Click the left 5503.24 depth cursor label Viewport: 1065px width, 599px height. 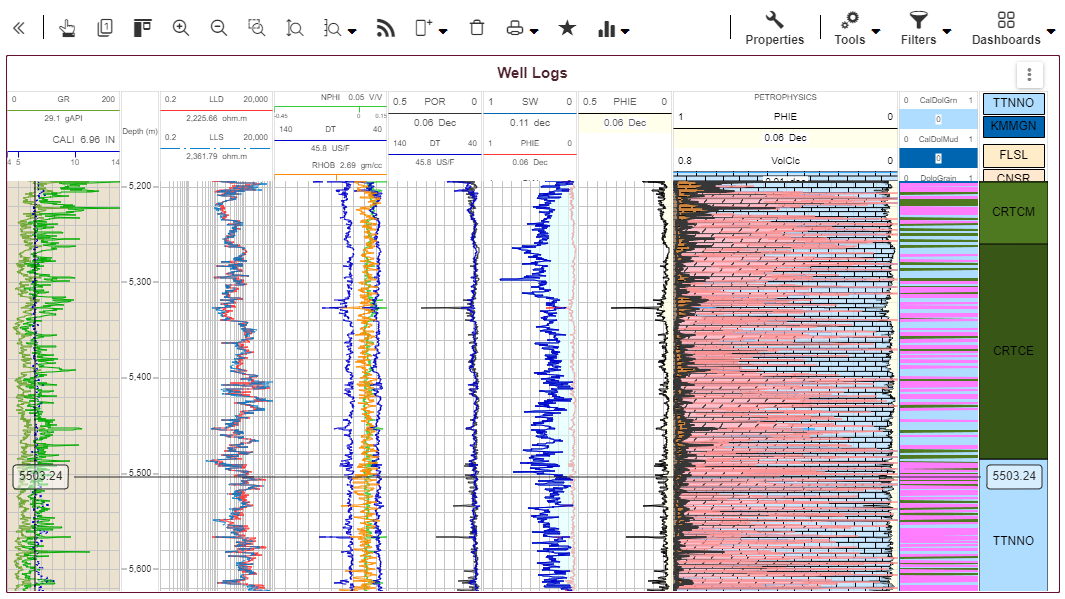pos(41,476)
